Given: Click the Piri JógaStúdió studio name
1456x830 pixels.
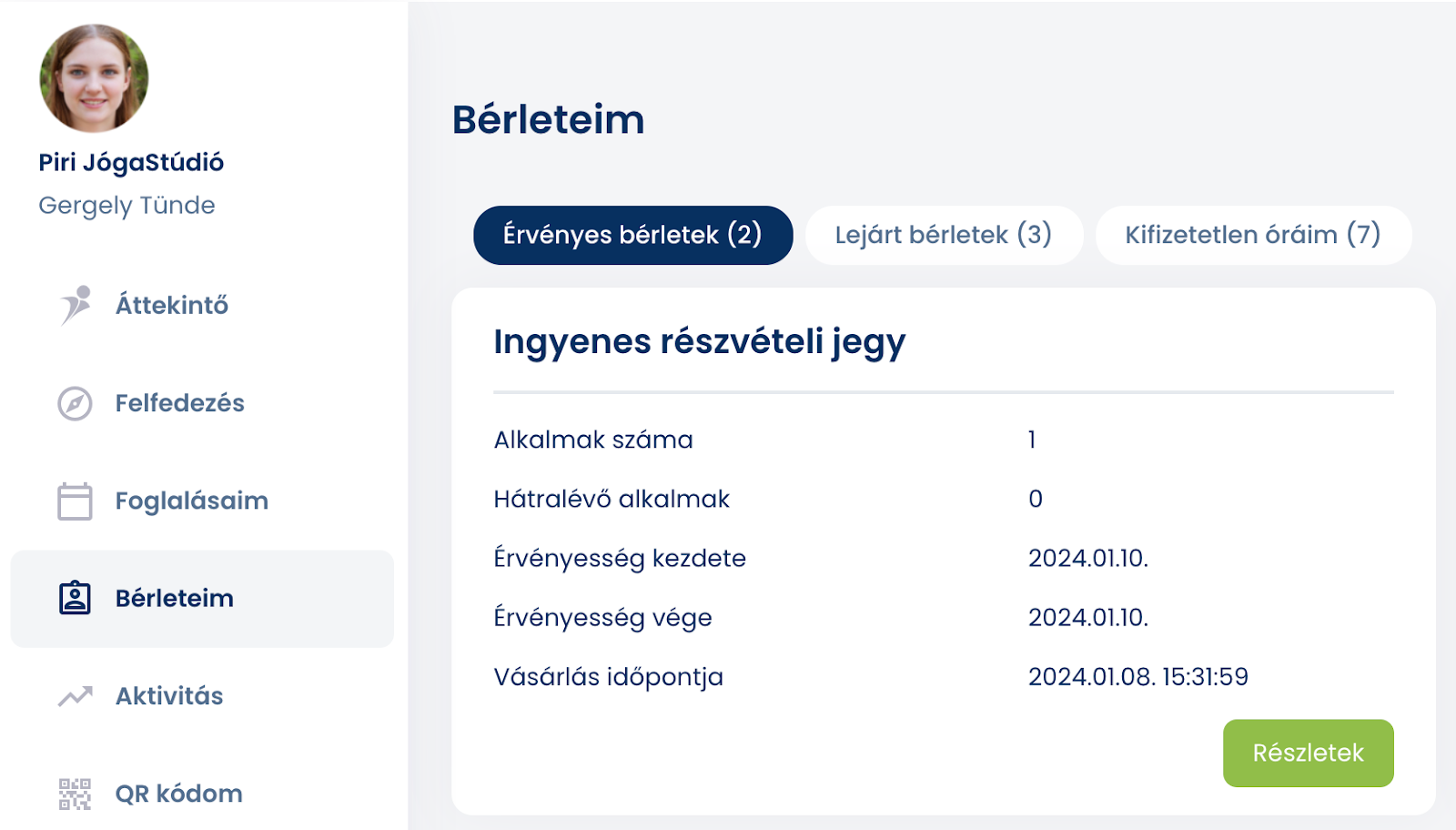Looking at the screenshot, I should tap(131, 162).
